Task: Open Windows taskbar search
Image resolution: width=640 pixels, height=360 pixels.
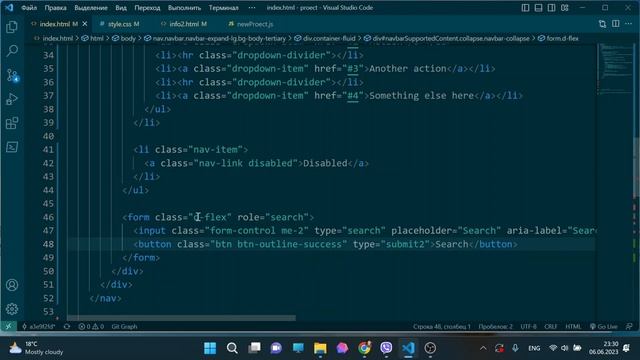Action: pos(232,348)
